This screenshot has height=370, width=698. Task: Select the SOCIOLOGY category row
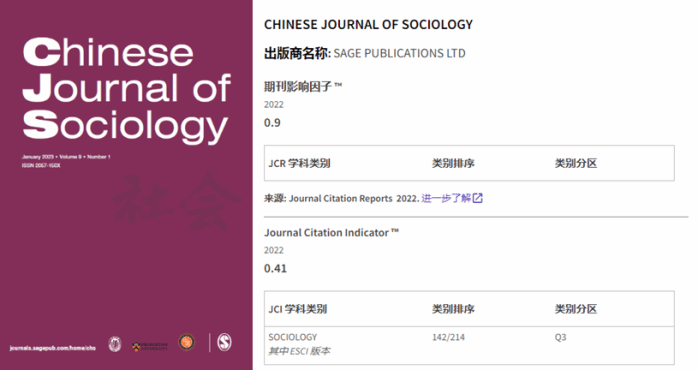click(x=469, y=345)
